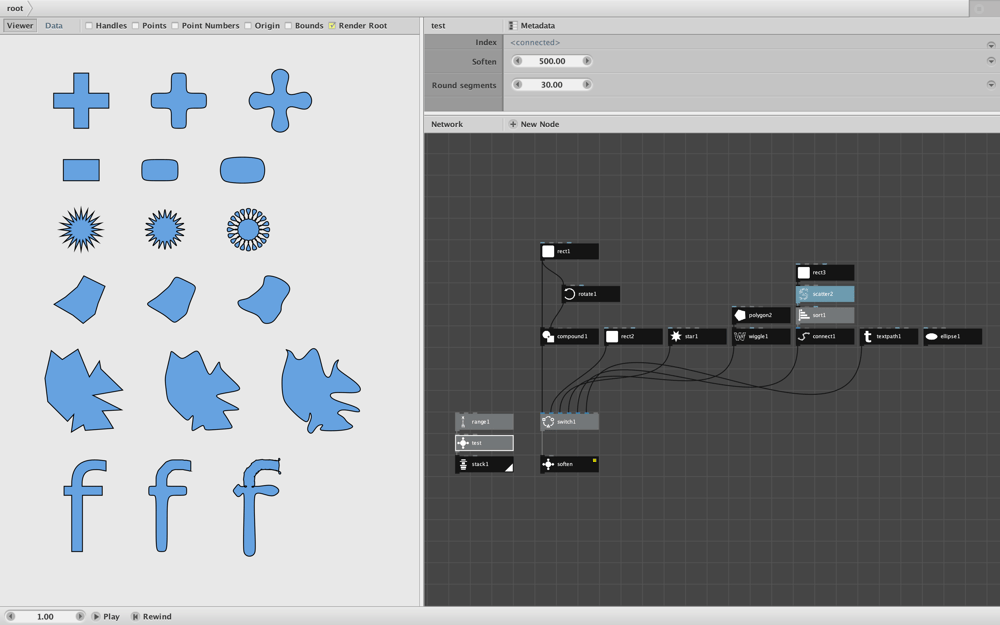Select the range1 node icon

pyautogui.click(x=463, y=422)
